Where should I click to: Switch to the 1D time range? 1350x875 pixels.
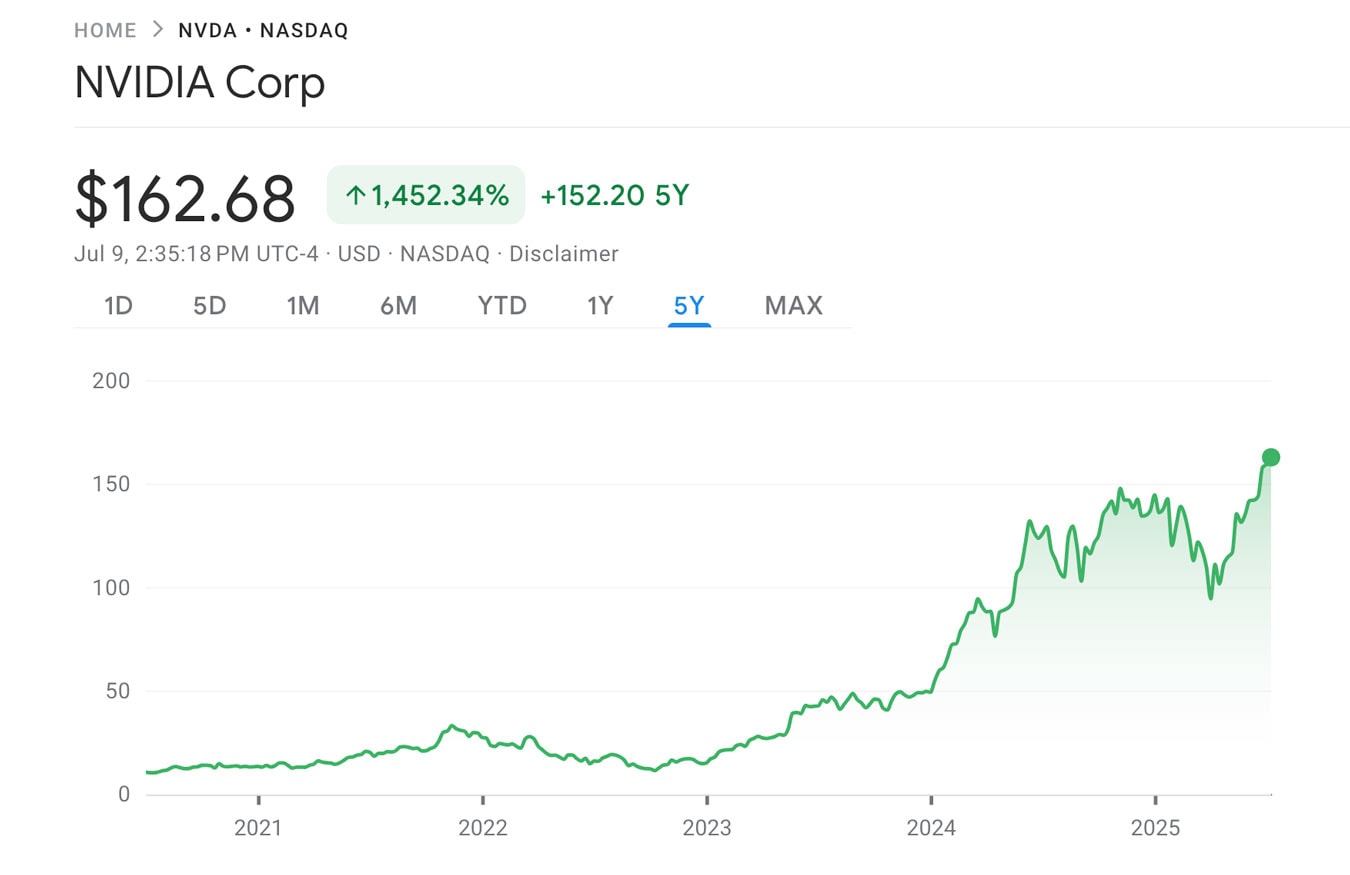click(x=117, y=306)
